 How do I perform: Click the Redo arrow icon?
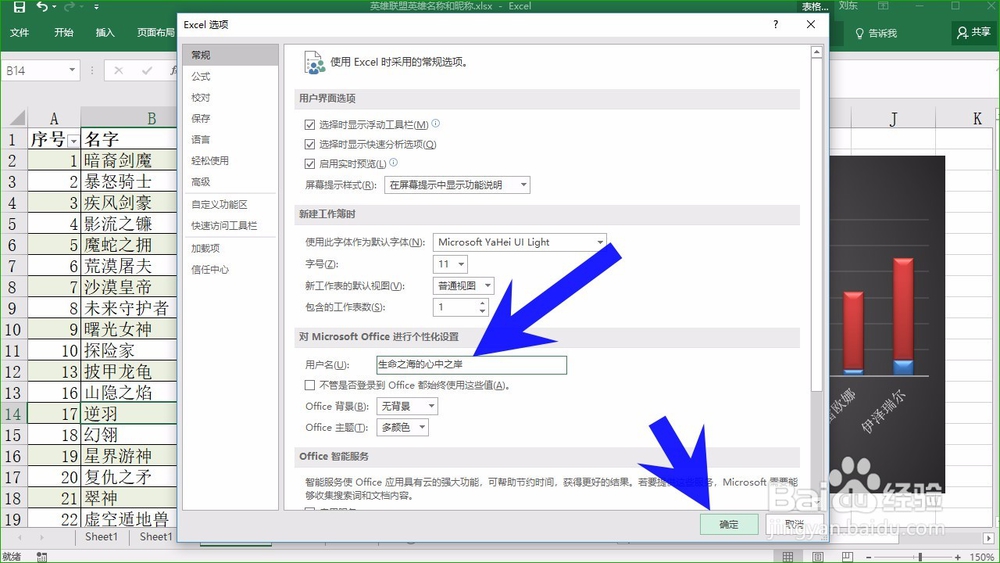(69, 6)
